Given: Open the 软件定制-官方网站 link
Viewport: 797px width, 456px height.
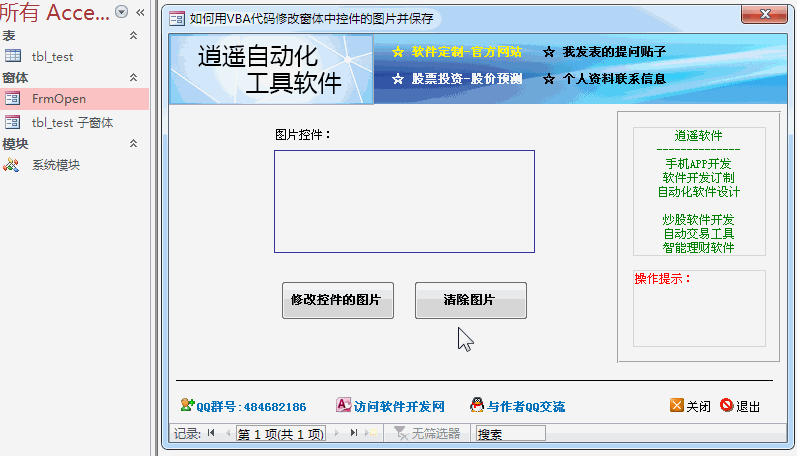Looking at the screenshot, I should pos(466,52).
